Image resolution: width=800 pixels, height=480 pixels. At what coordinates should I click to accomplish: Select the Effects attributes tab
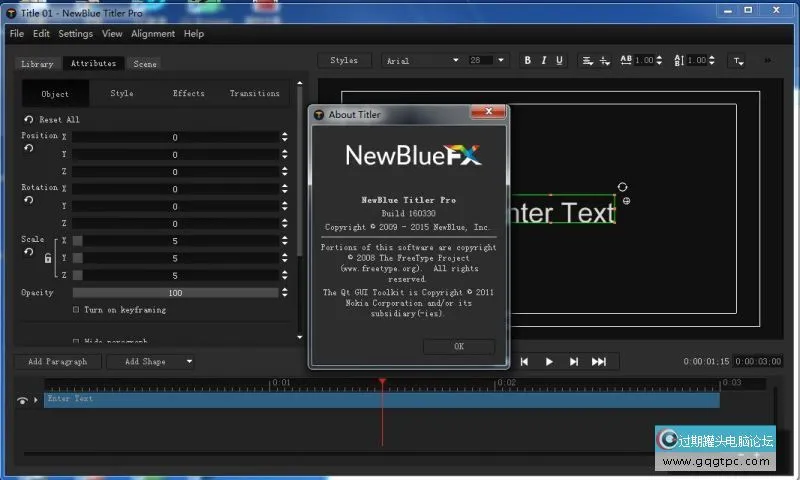[x=188, y=93]
